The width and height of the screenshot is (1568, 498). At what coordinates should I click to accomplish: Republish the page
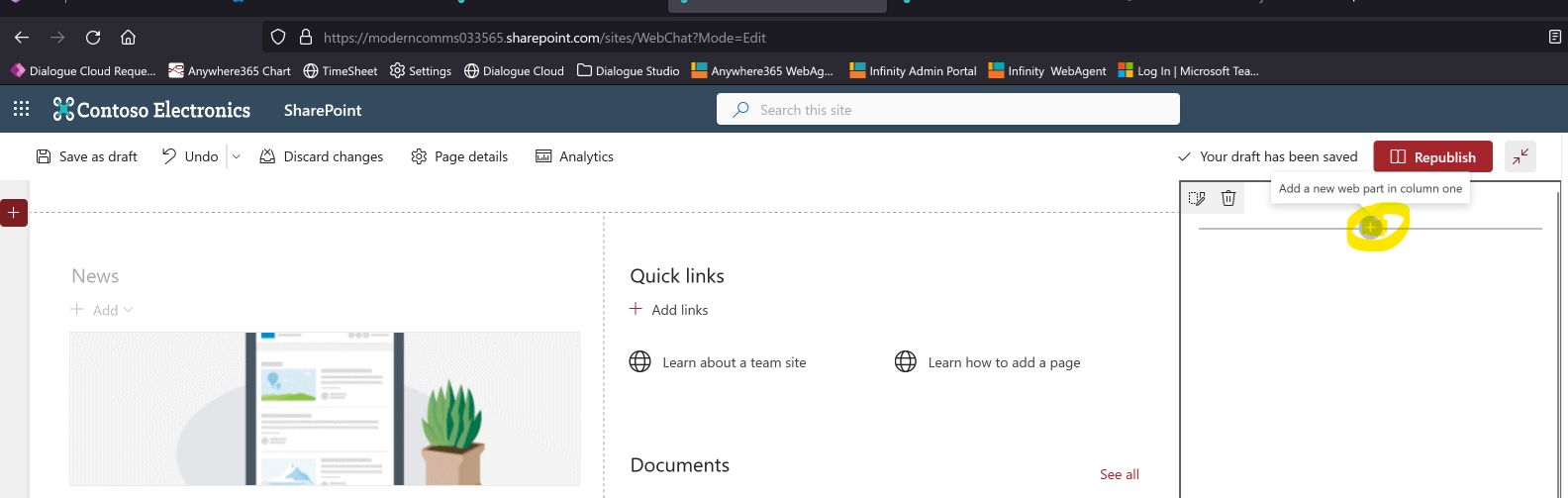tap(1432, 156)
